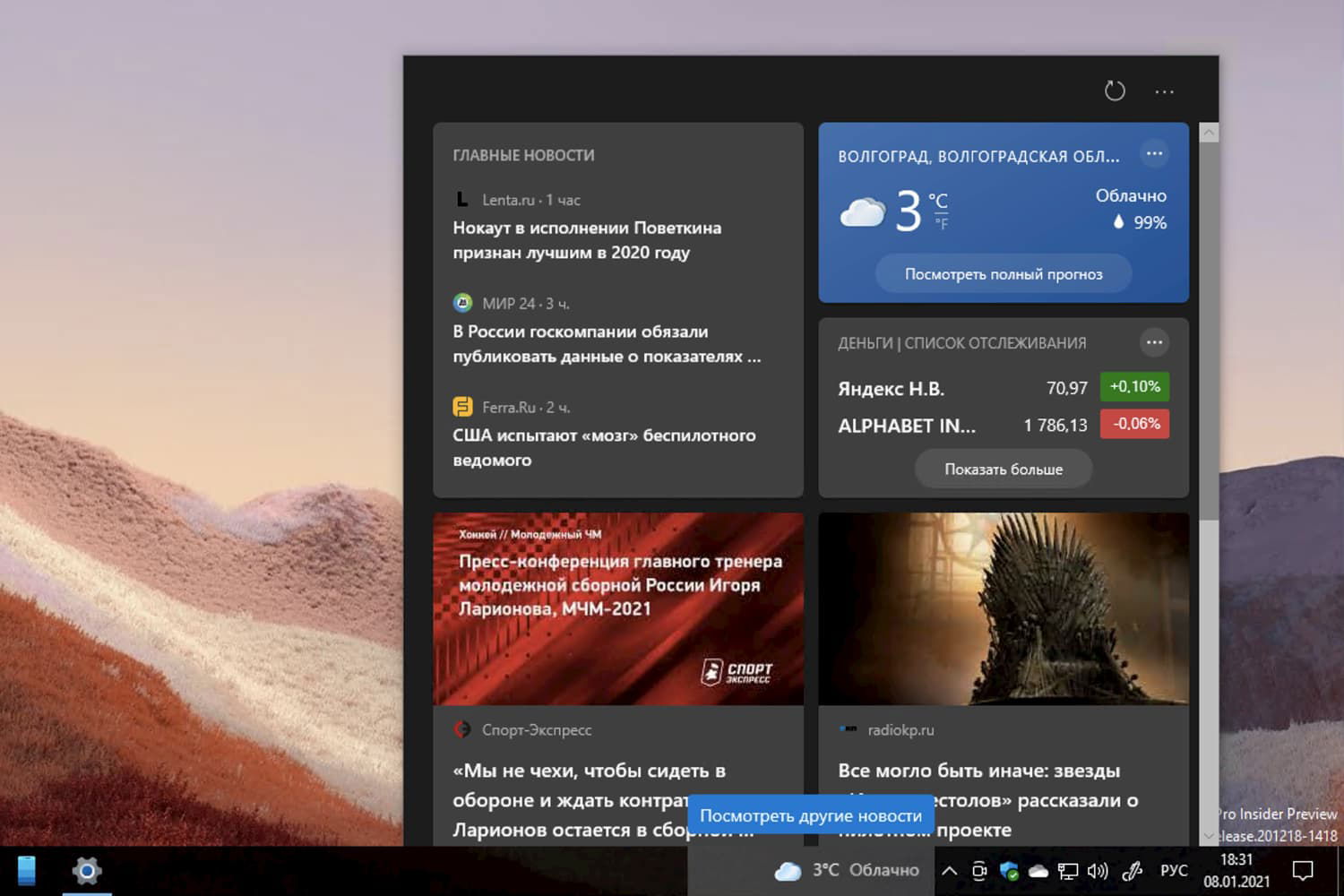
Task: Open the Windows Ink pen tray icon
Action: coord(1132,871)
